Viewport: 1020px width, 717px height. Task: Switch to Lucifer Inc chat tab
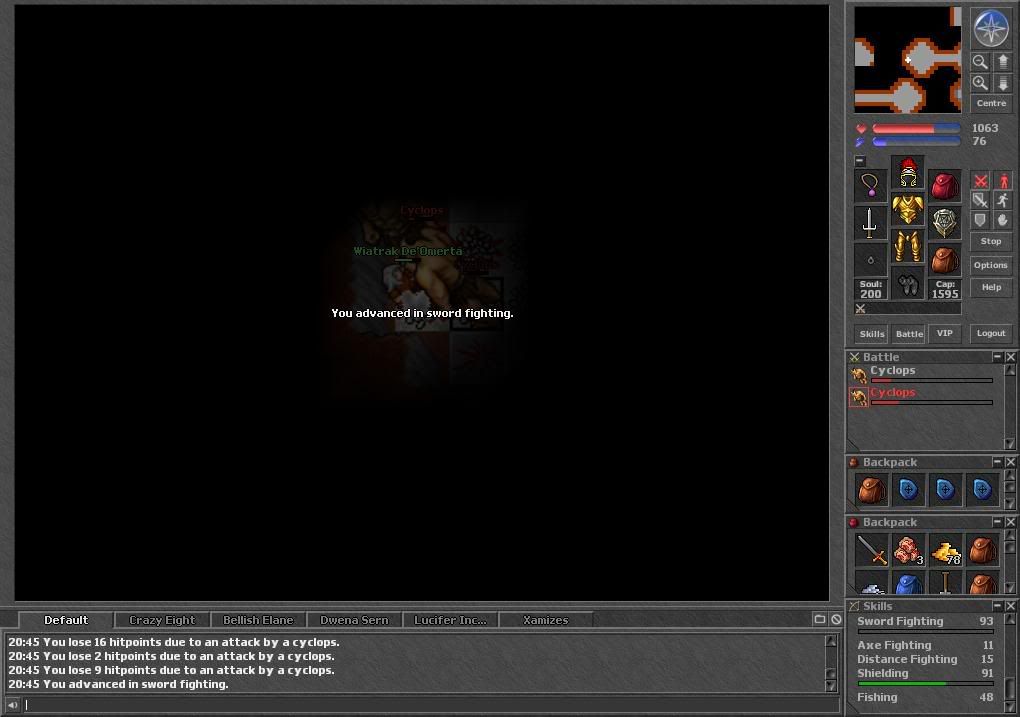450,620
